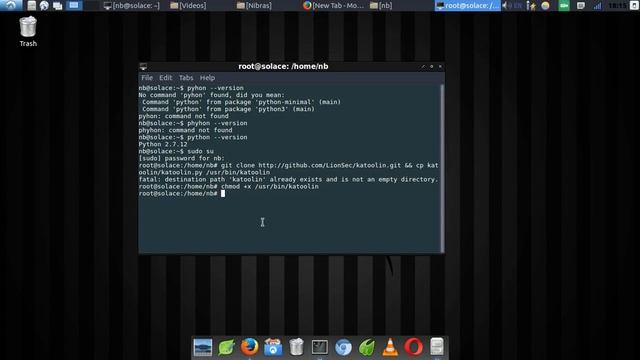The width and height of the screenshot is (640, 360).
Task: Launch Firefox from the dock
Action: pyautogui.click(x=249, y=347)
